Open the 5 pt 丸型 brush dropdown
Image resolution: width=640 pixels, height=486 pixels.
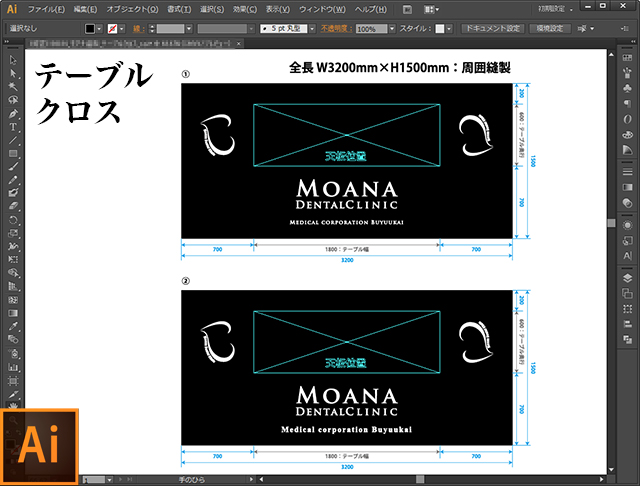tap(312, 29)
